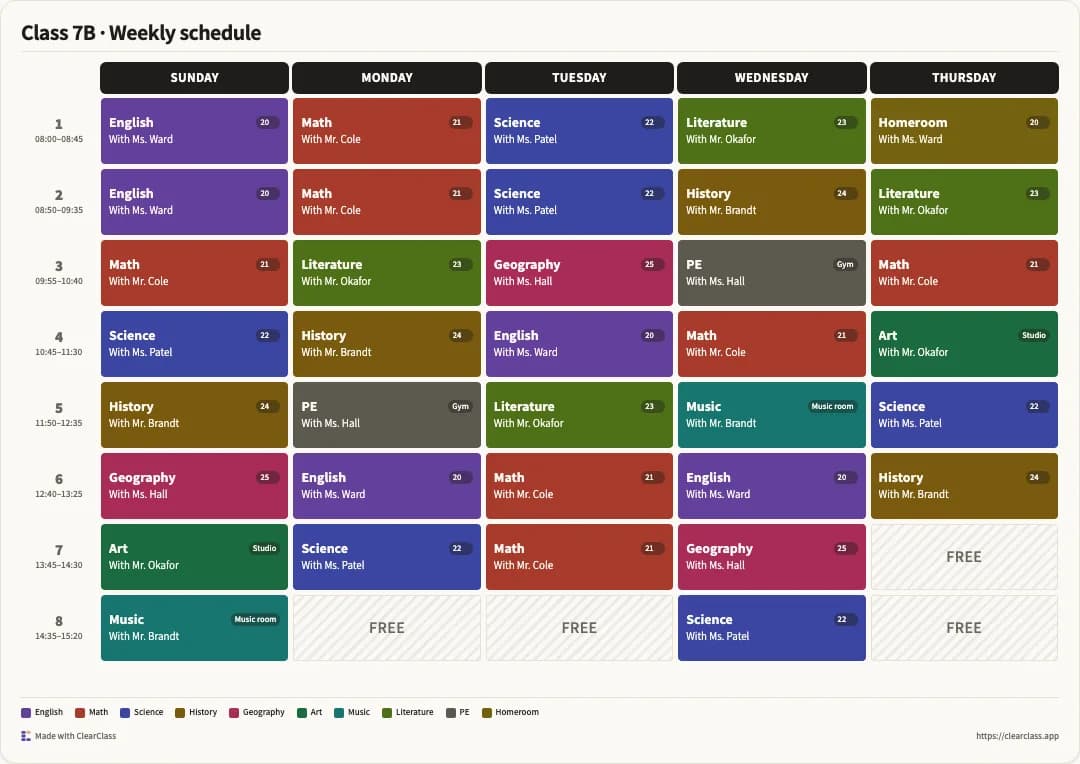
Task: Click With Mr. Okafor on Tuesday Literature
Action: [528, 423]
